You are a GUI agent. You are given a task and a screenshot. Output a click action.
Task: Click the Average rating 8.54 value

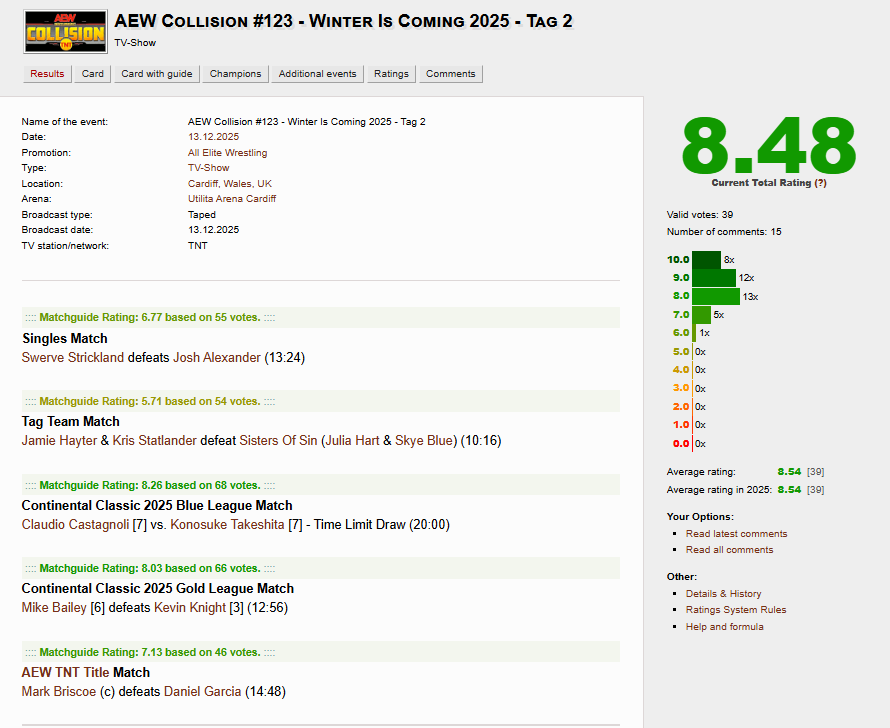pos(789,472)
